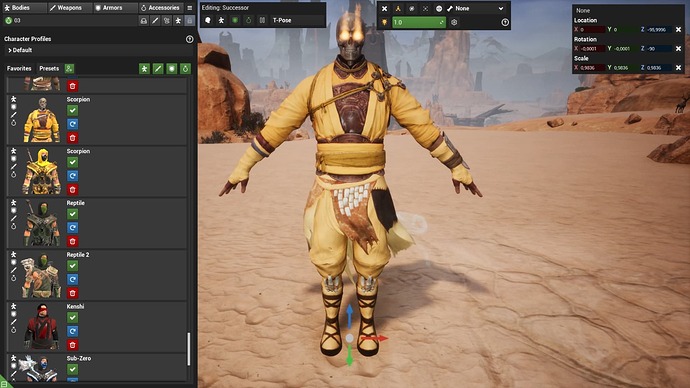Click the X icon in gizmo toolbar
690x388 pixels.
pyautogui.click(x=384, y=8)
